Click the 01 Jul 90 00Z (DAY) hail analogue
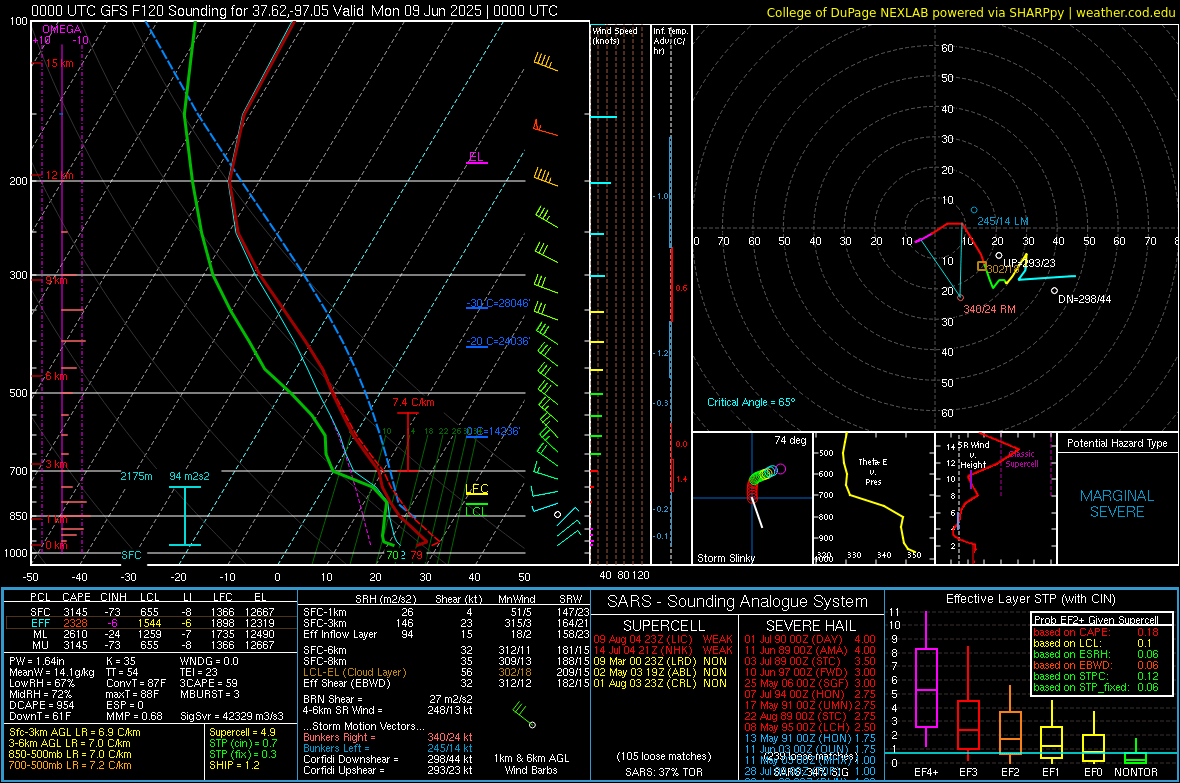Screen dimensions: 1180x783 (x=810, y=639)
